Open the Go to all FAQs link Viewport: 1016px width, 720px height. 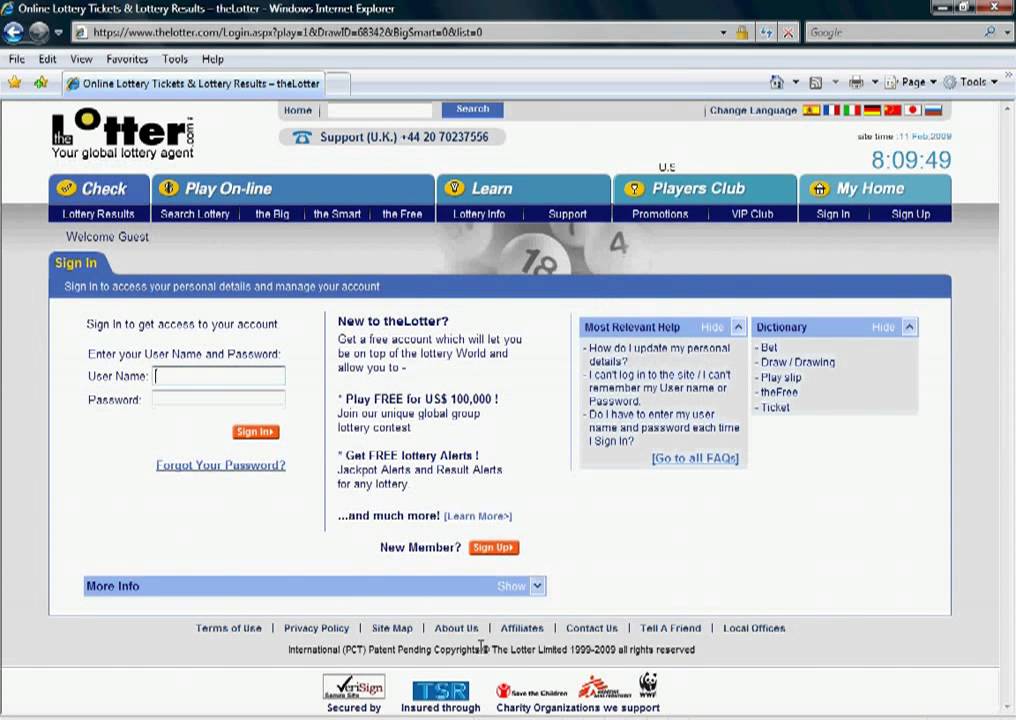pos(695,458)
